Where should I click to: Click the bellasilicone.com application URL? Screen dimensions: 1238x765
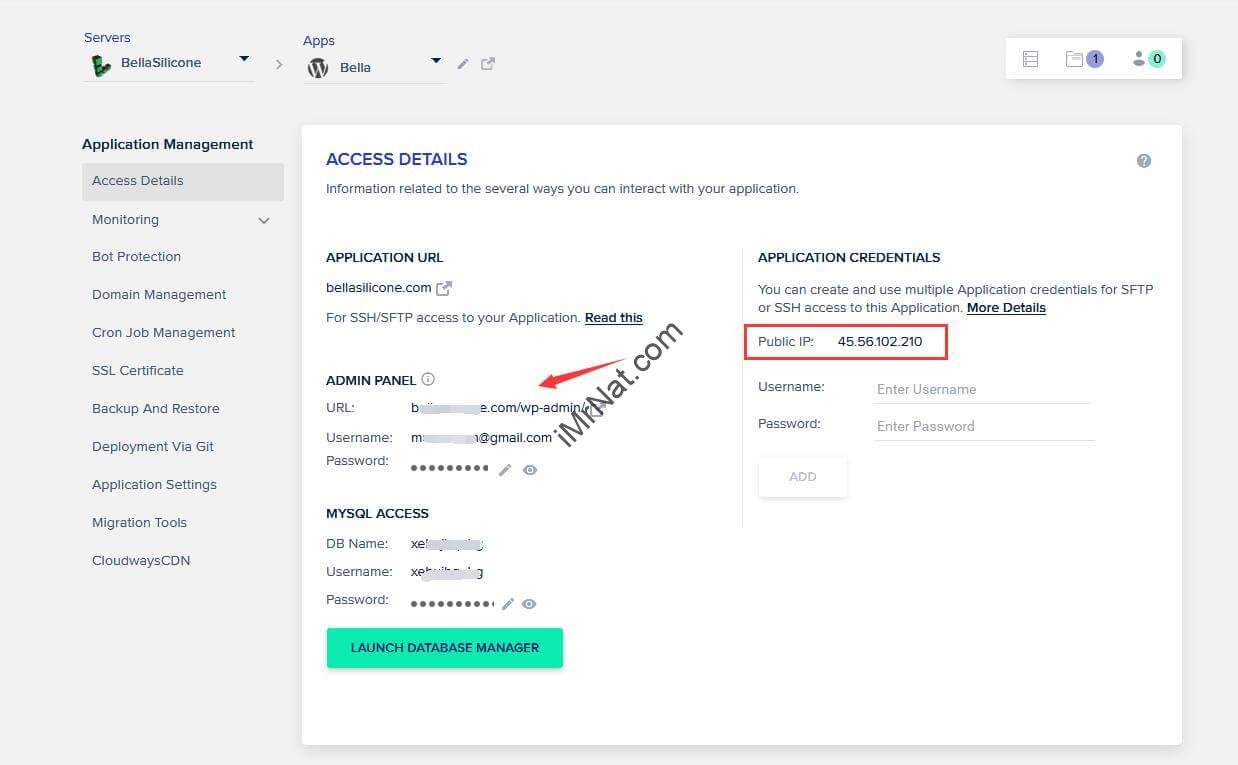[x=379, y=288]
